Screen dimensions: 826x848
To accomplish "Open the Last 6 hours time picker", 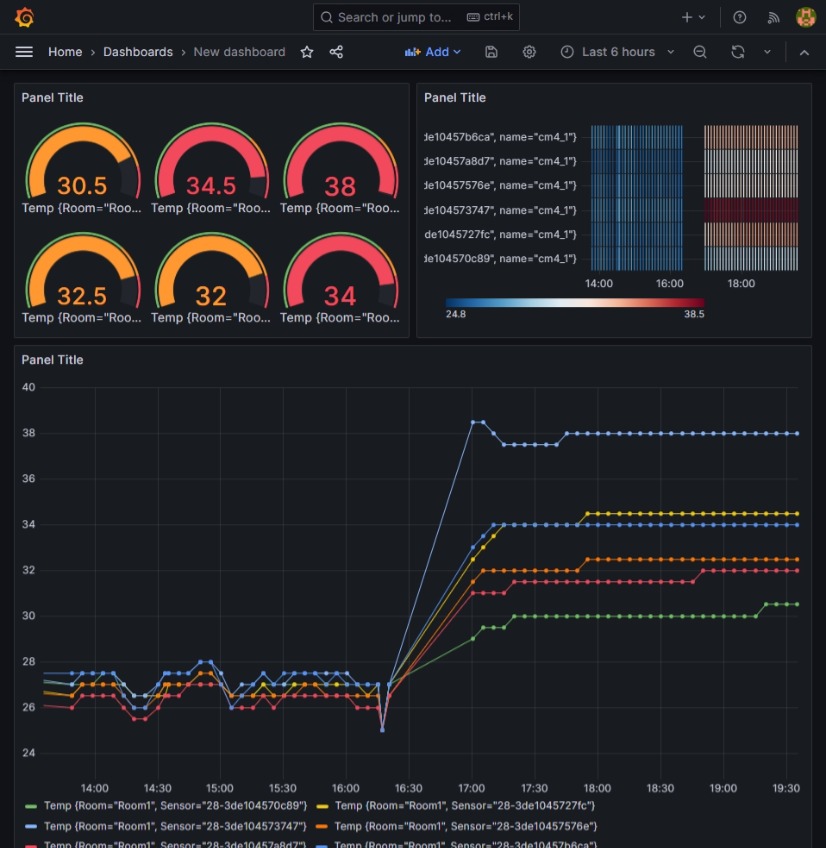I will click(617, 52).
